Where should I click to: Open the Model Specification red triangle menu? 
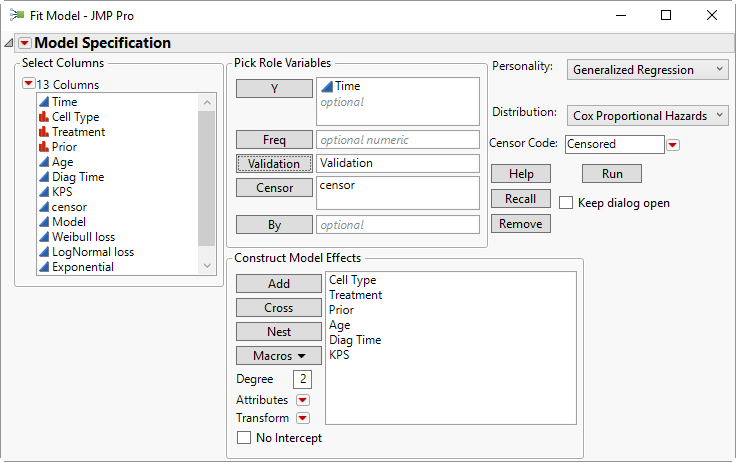pos(24,43)
